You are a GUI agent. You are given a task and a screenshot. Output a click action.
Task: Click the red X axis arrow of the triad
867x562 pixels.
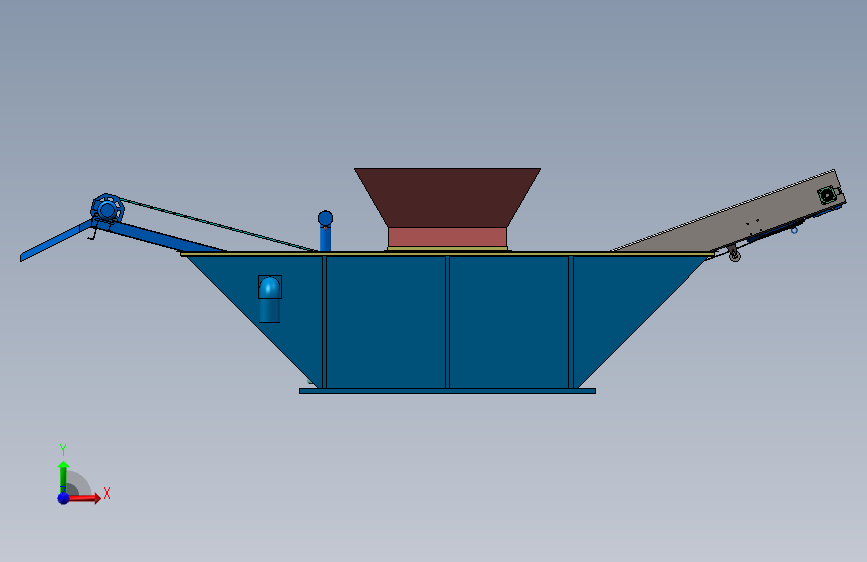(84, 498)
